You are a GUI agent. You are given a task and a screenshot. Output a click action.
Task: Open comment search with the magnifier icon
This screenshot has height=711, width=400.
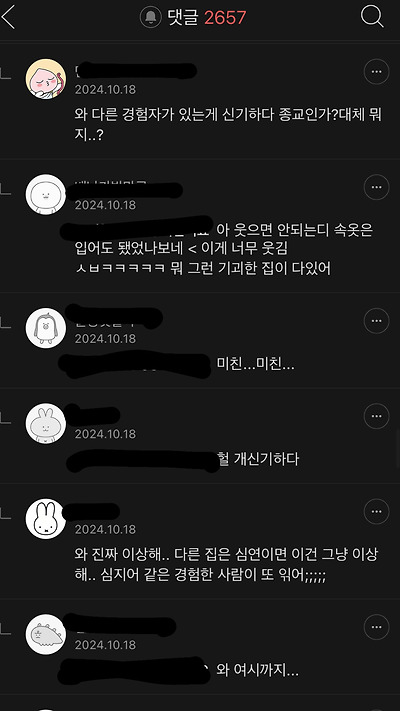tap(372, 17)
